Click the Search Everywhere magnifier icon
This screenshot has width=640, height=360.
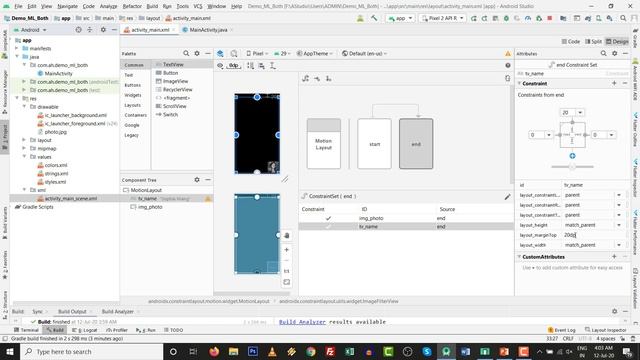(623, 18)
